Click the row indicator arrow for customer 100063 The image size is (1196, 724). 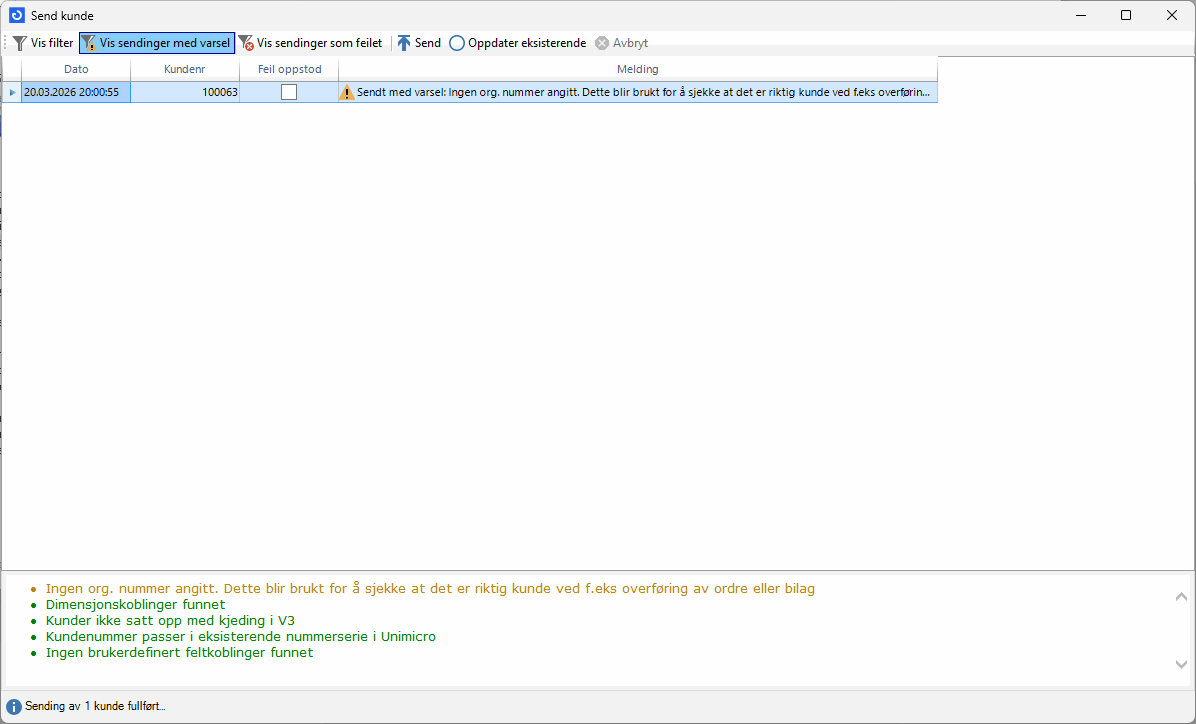[x=12, y=92]
